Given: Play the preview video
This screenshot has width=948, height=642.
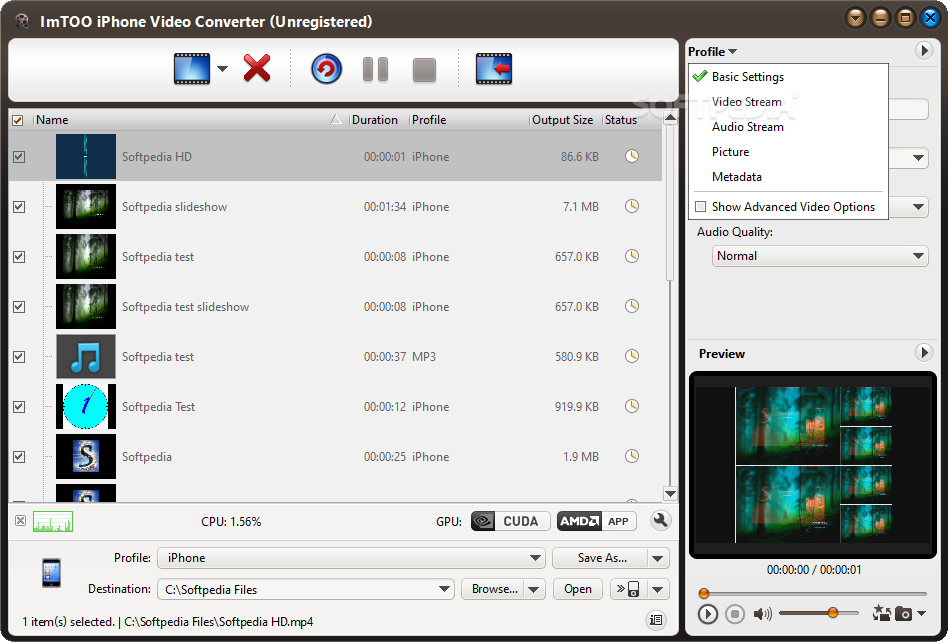Looking at the screenshot, I should click(x=707, y=614).
